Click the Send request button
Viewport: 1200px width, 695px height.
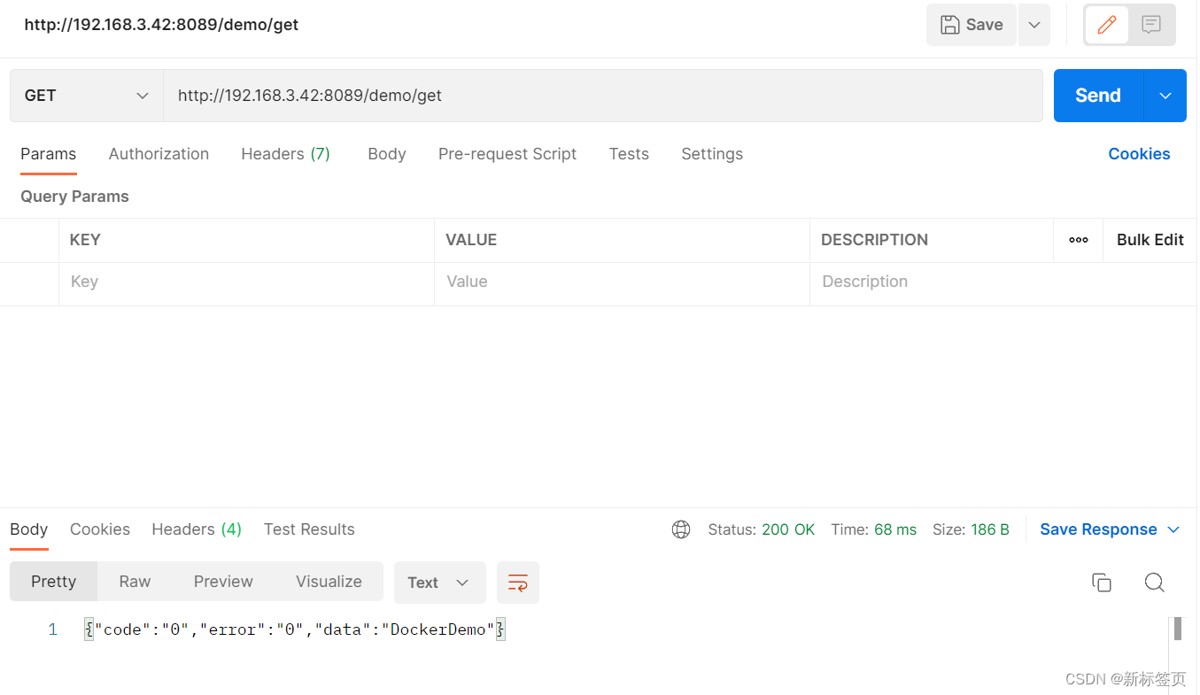1097,96
